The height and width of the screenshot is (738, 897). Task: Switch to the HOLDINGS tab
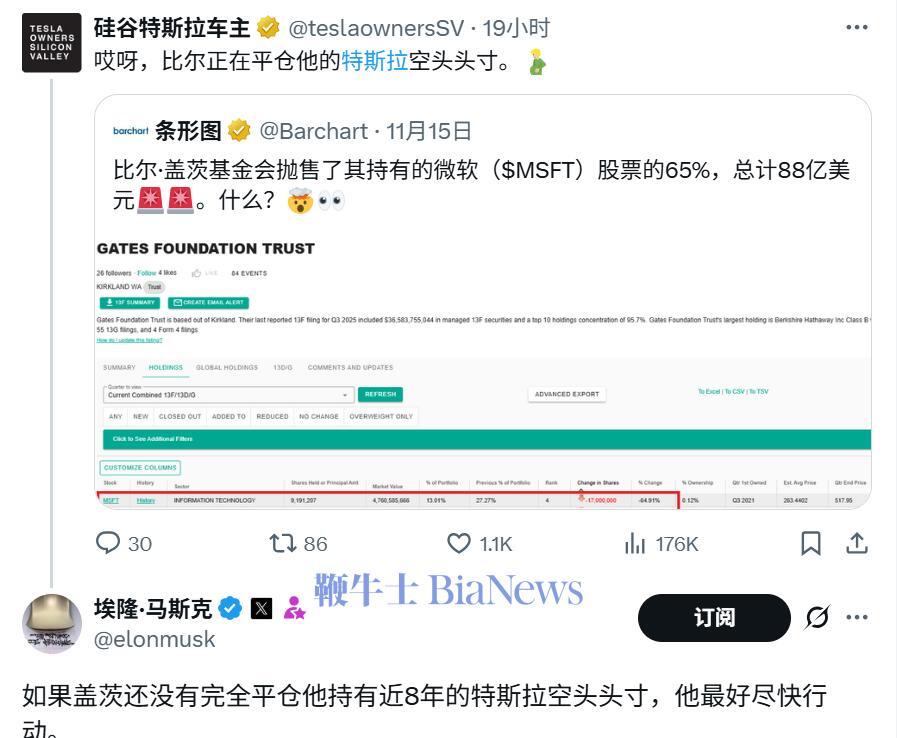click(x=165, y=368)
